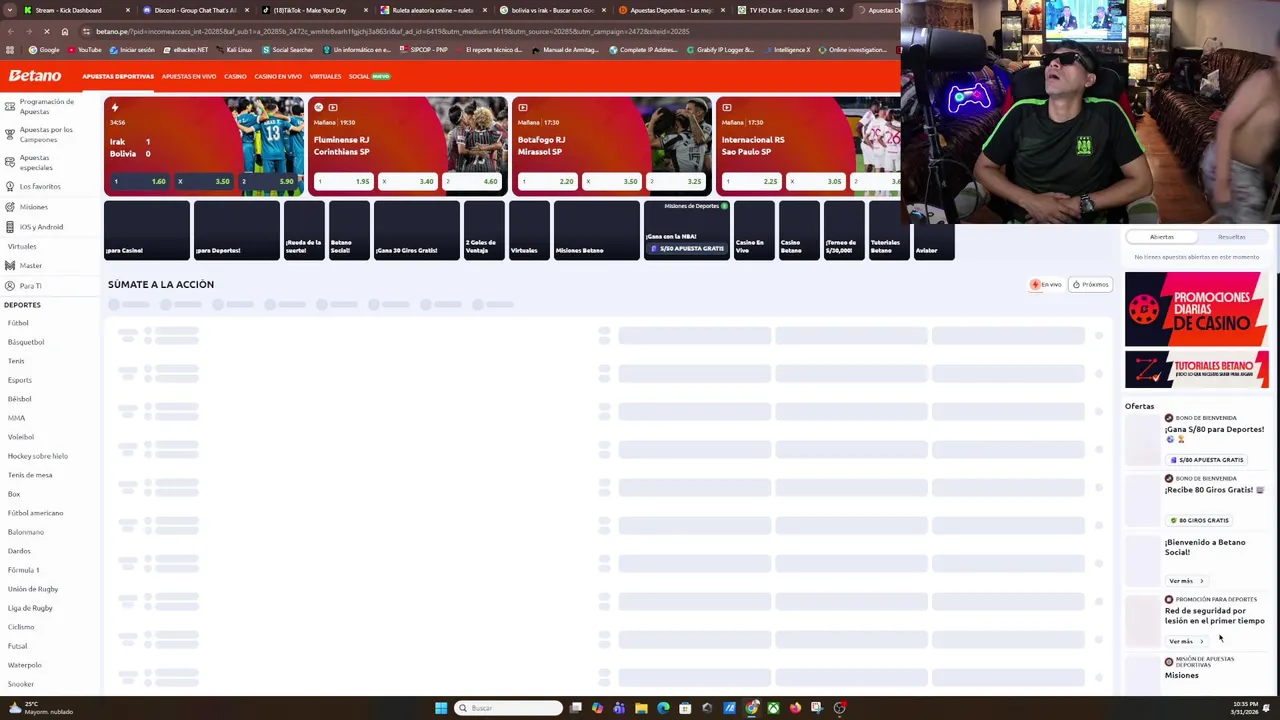Expand Ver más under Bienvenido a Betano Social
This screenshot has height=720, width=1280.
click(1185, 581)
